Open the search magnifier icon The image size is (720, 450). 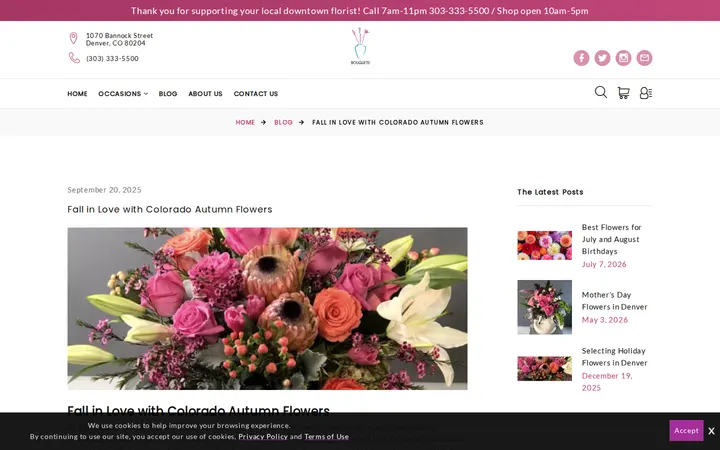601,92
